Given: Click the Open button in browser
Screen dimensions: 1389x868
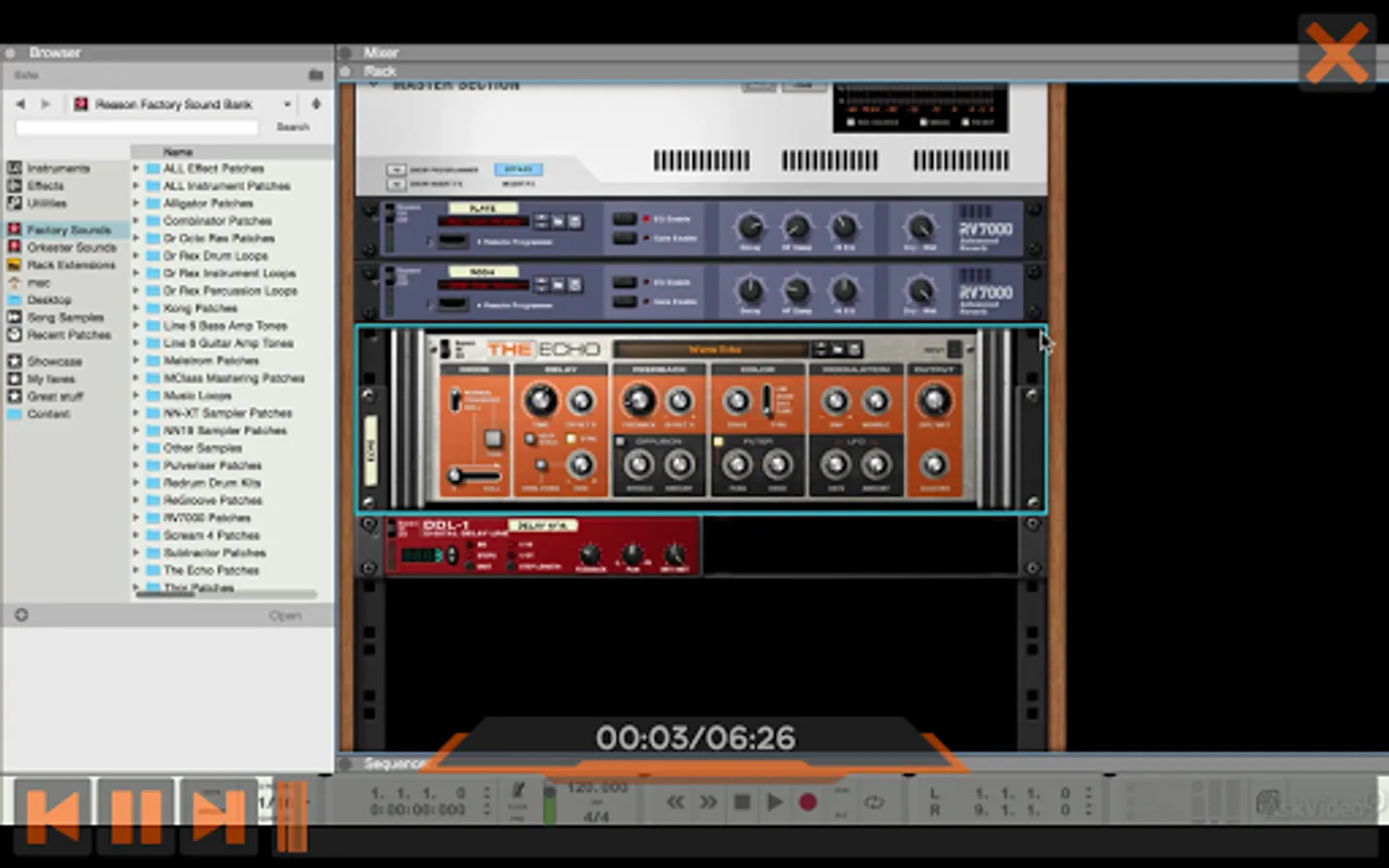Looking at the screenshot, I should pos(285,615).
